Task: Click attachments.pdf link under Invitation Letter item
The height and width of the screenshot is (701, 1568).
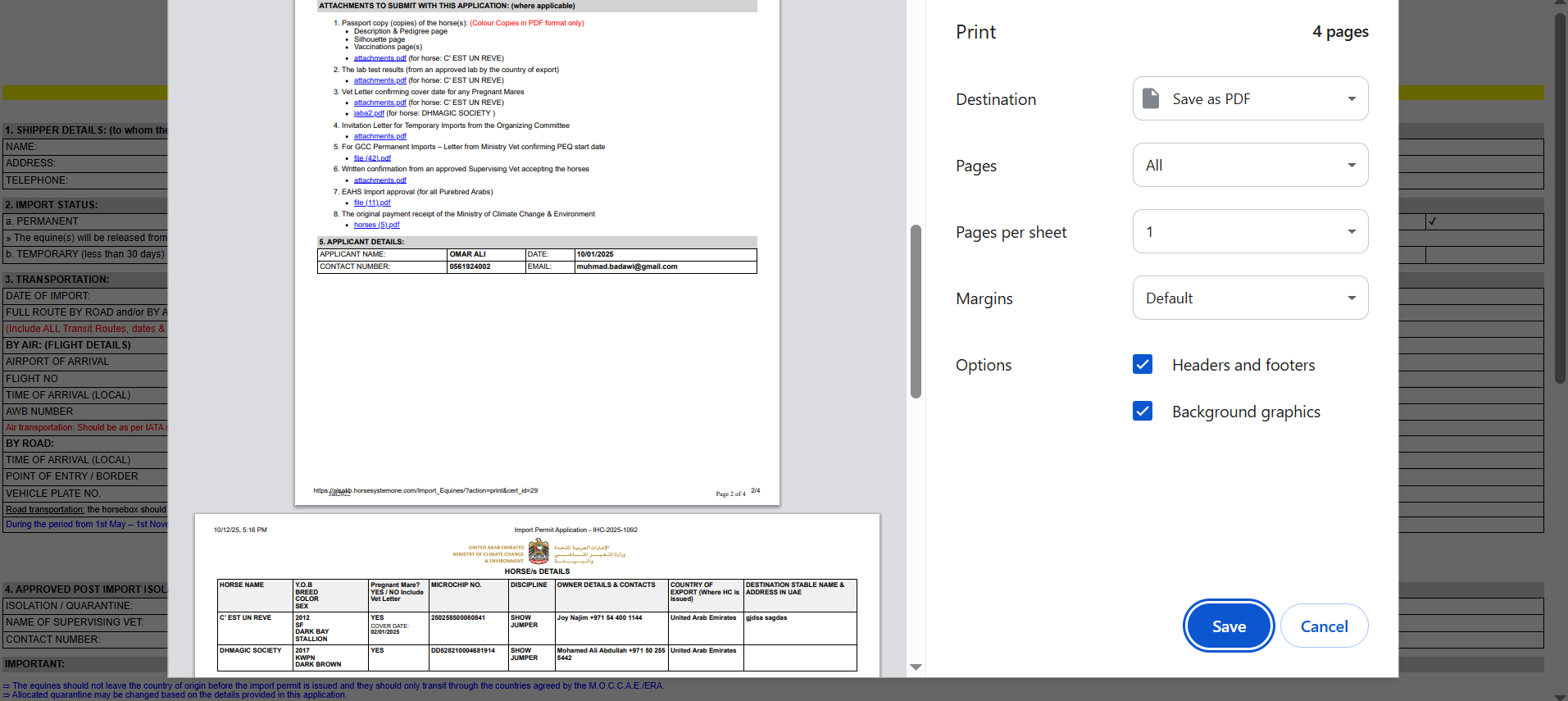Action: pos(380,136)
